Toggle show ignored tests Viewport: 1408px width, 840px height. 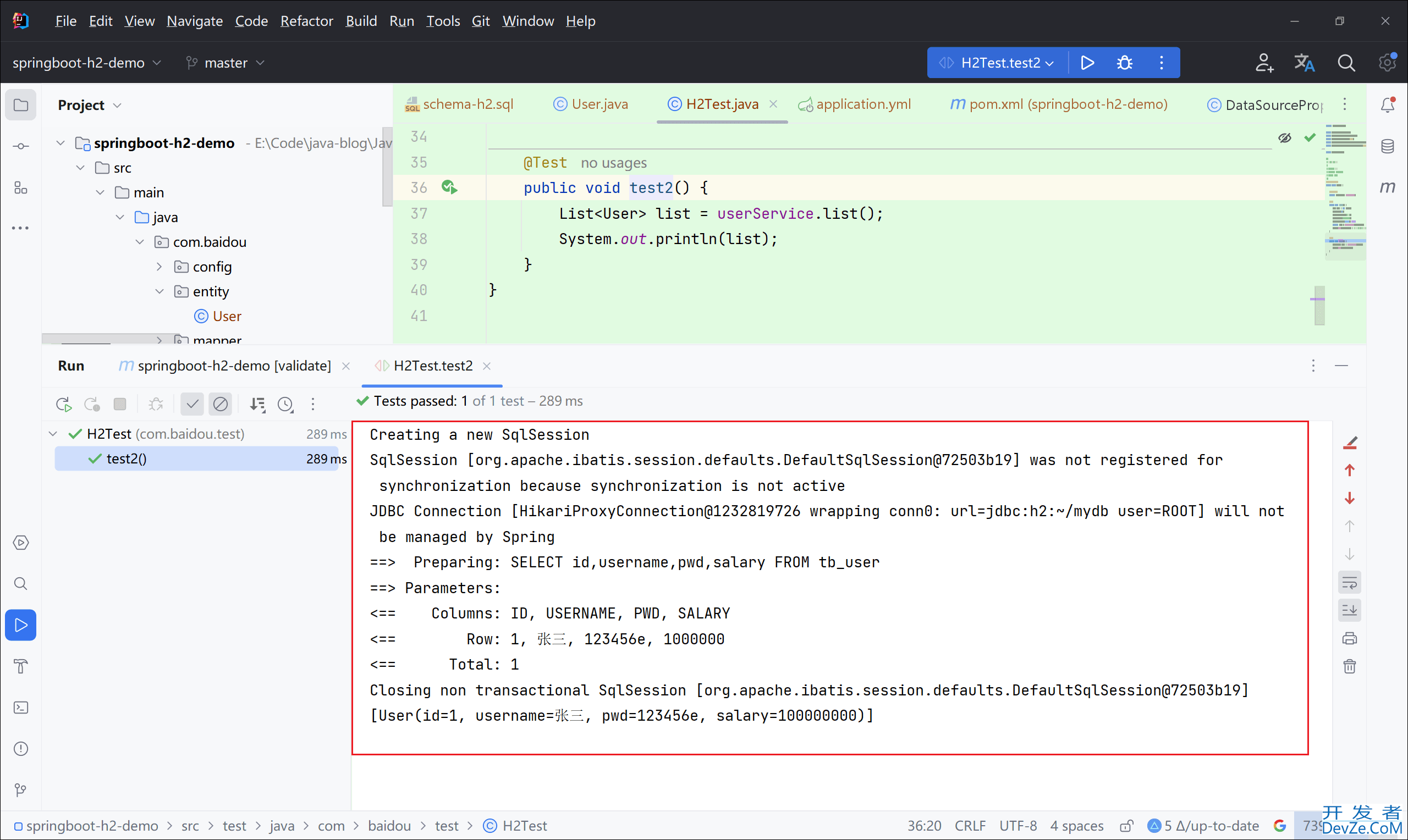[x=220, y=404]
